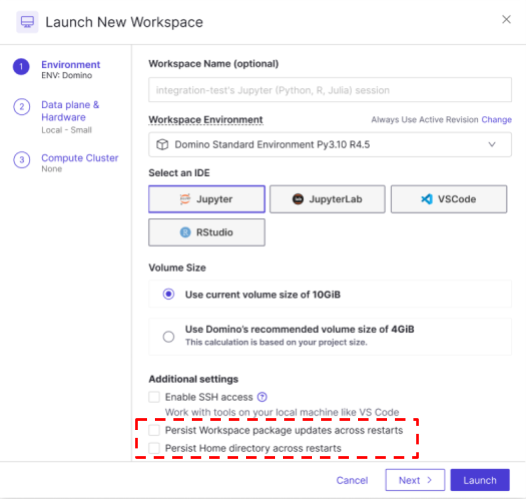Click the VSCode logo icon
The height and width of the screenshot is (499, 526).
click(x=427, y=199)
